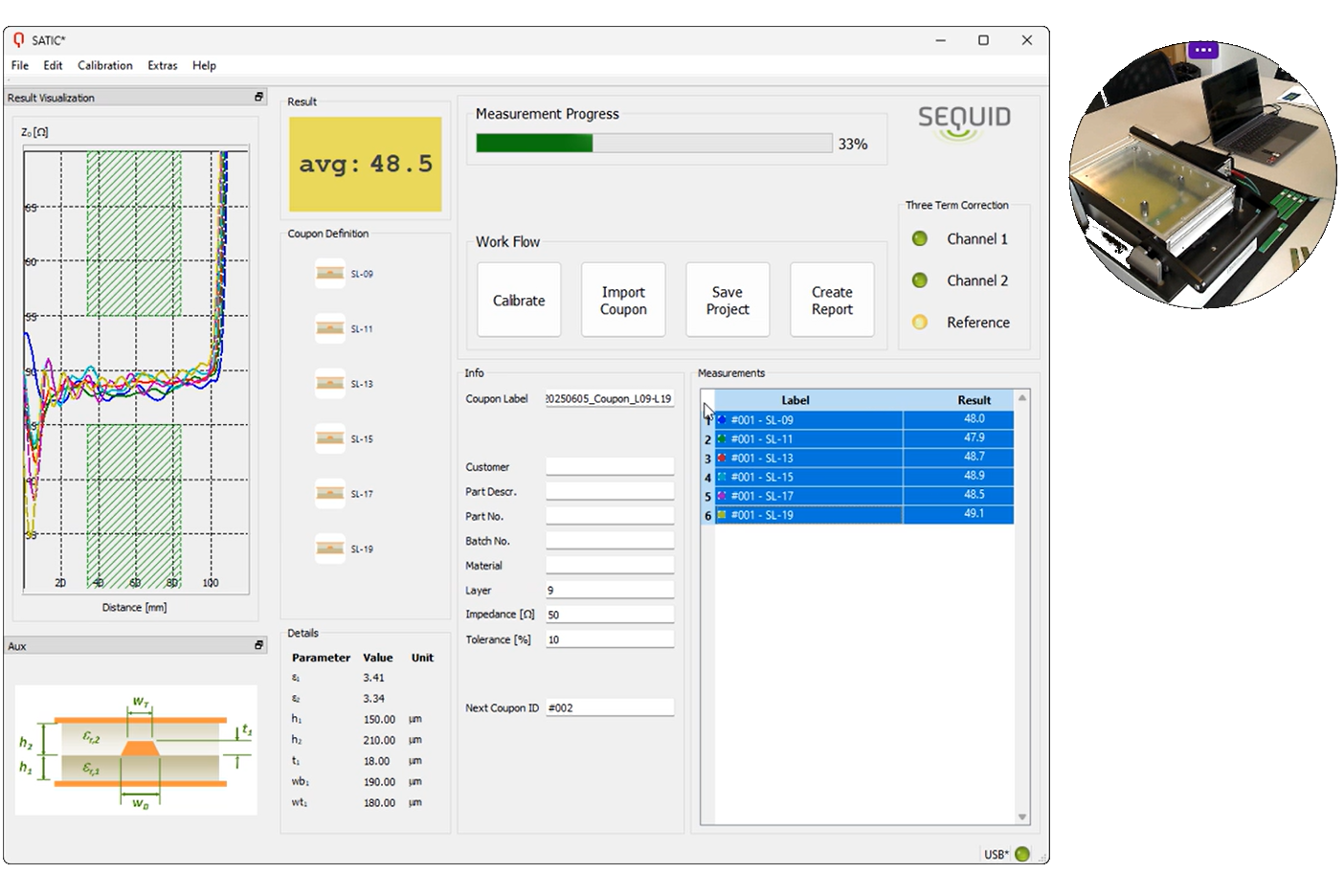The width and height of the screenshot is (1344, 896).
Task: Click the SL-13 coupon stackup icon
Action: click(x=330, y=384)
